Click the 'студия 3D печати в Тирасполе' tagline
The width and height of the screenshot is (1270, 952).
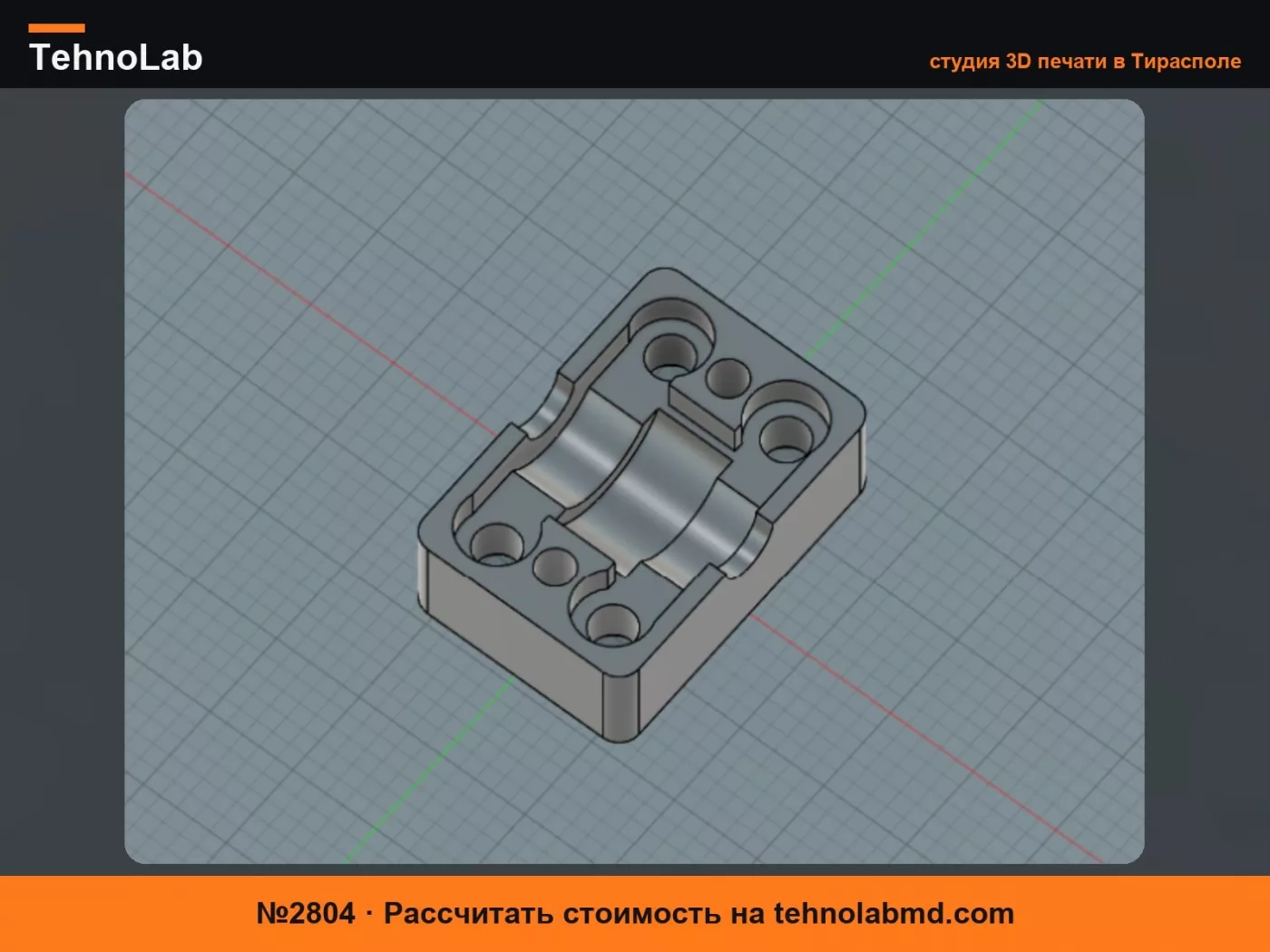pyautogui.click(x=1085, y=61)
